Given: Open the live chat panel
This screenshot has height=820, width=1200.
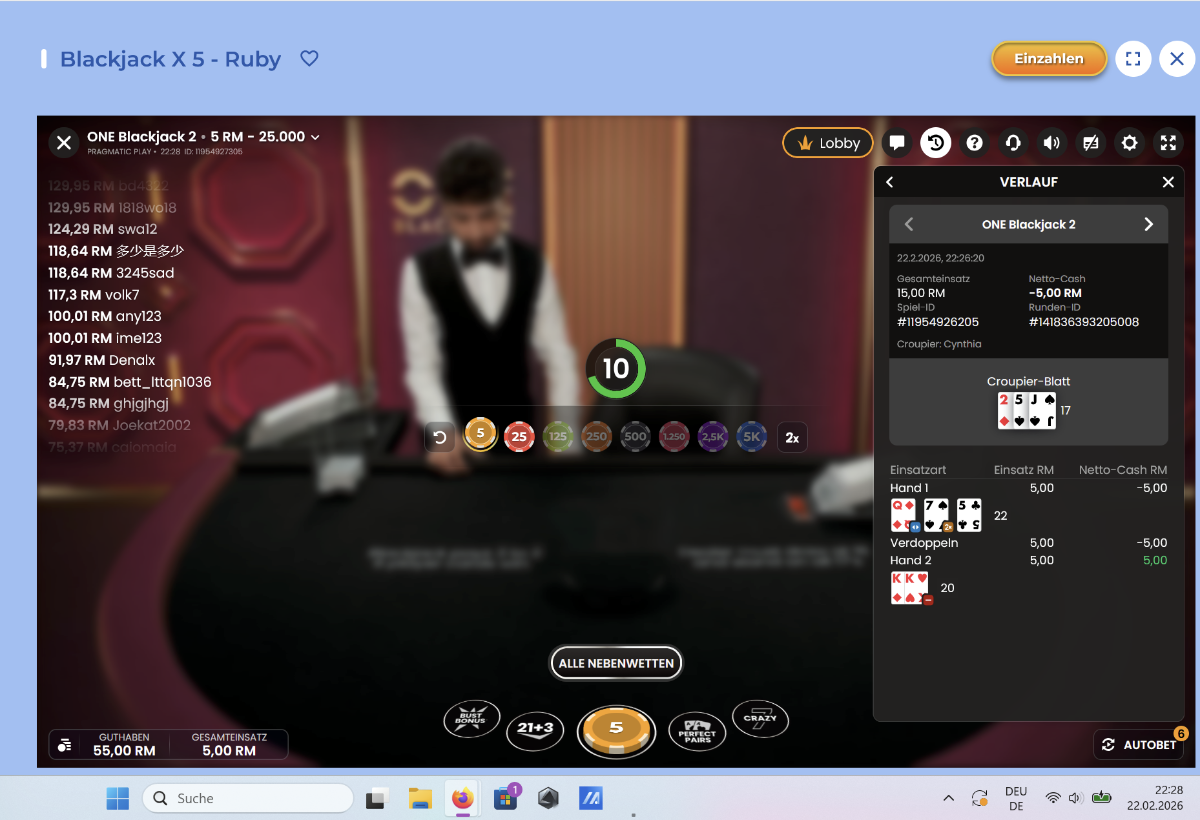Looking at the screenshot, I should tap(897, 143).
